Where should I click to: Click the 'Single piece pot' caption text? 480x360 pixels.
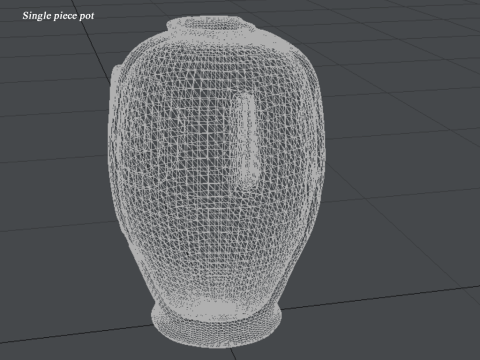coord(58,16)
